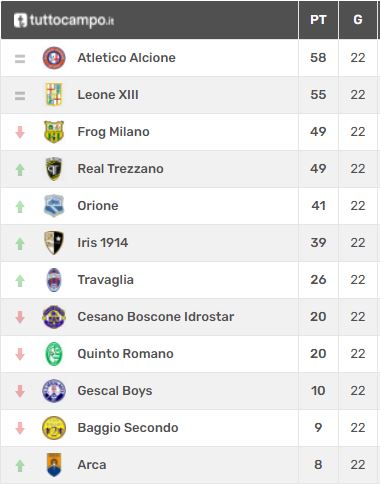Click the Arca team crest
Screen dimensions: 380x484
click(54, 465)
